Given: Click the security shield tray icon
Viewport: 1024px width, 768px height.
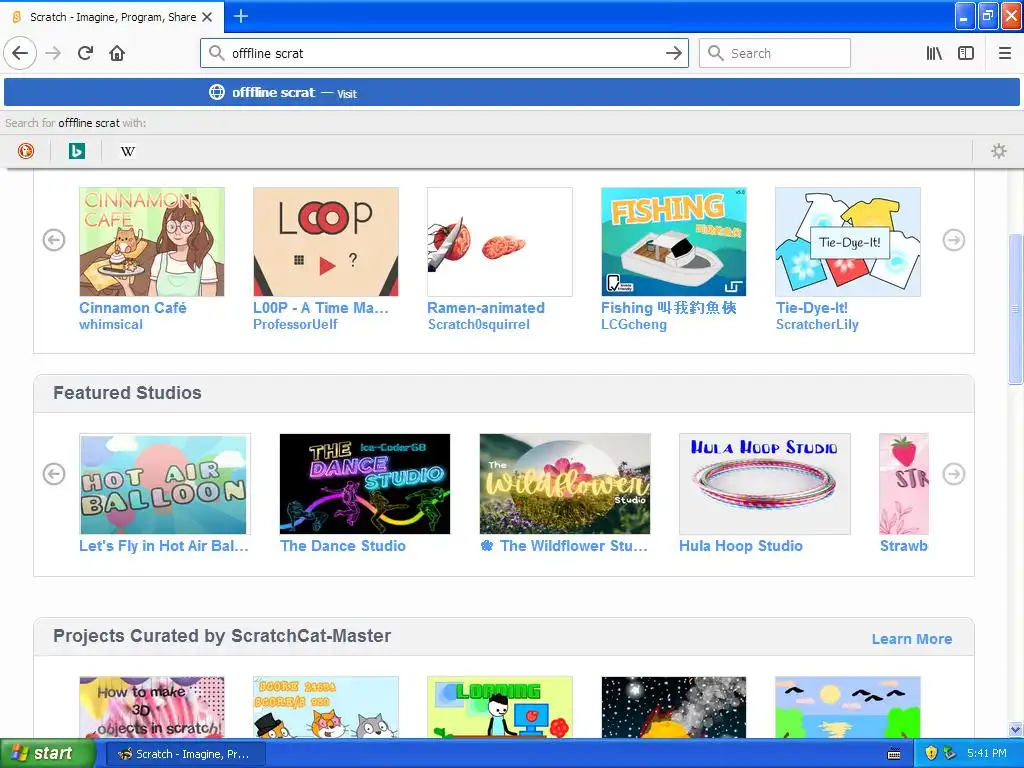Looking at the screenshot, I should 931,754.
